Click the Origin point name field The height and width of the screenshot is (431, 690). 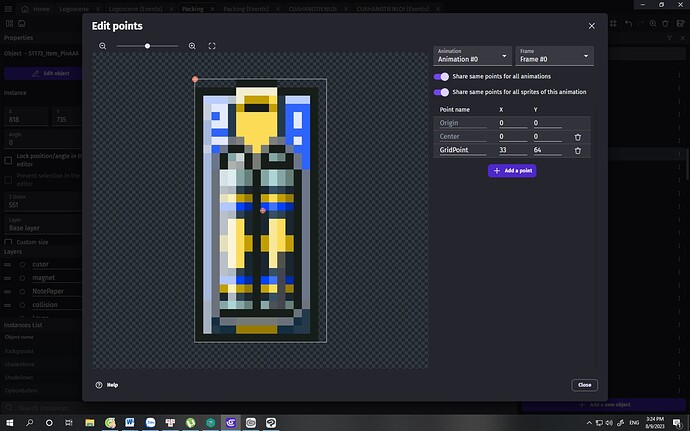[x=462, y=123]
